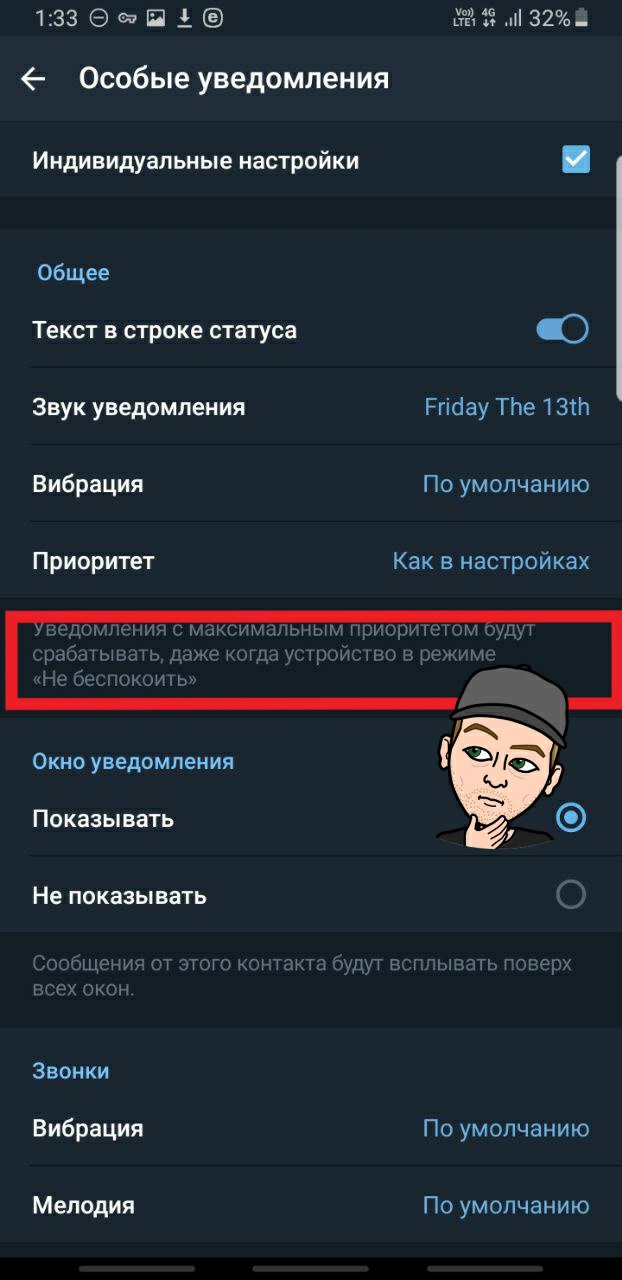Uncheck the Индивидуальные настройки checkbox

[x=576, y=160]
